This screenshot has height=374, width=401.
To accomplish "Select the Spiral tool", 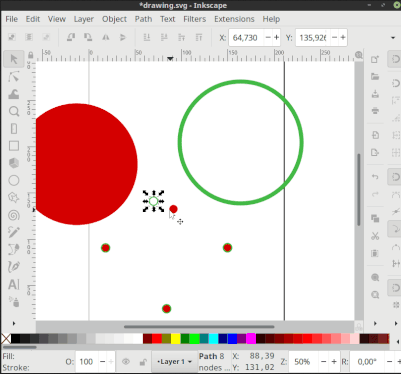I will coord(14,215).
